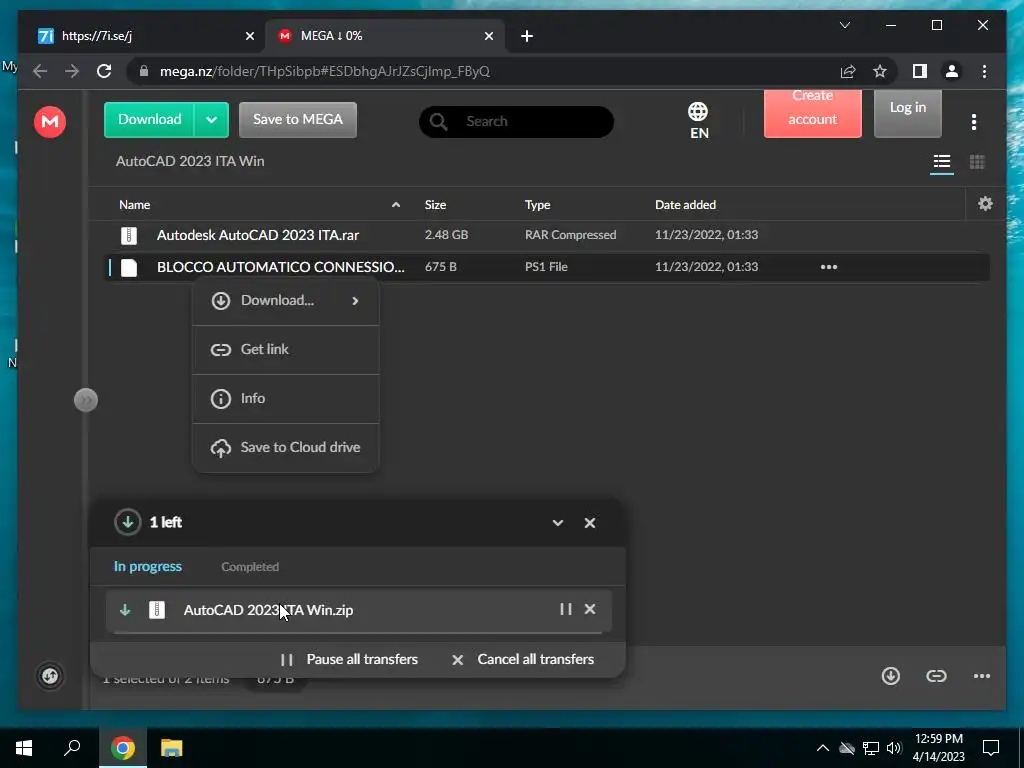Click bottom bar download icon
This screenshot has height=768, width=1024.
(x=891, y=676)
